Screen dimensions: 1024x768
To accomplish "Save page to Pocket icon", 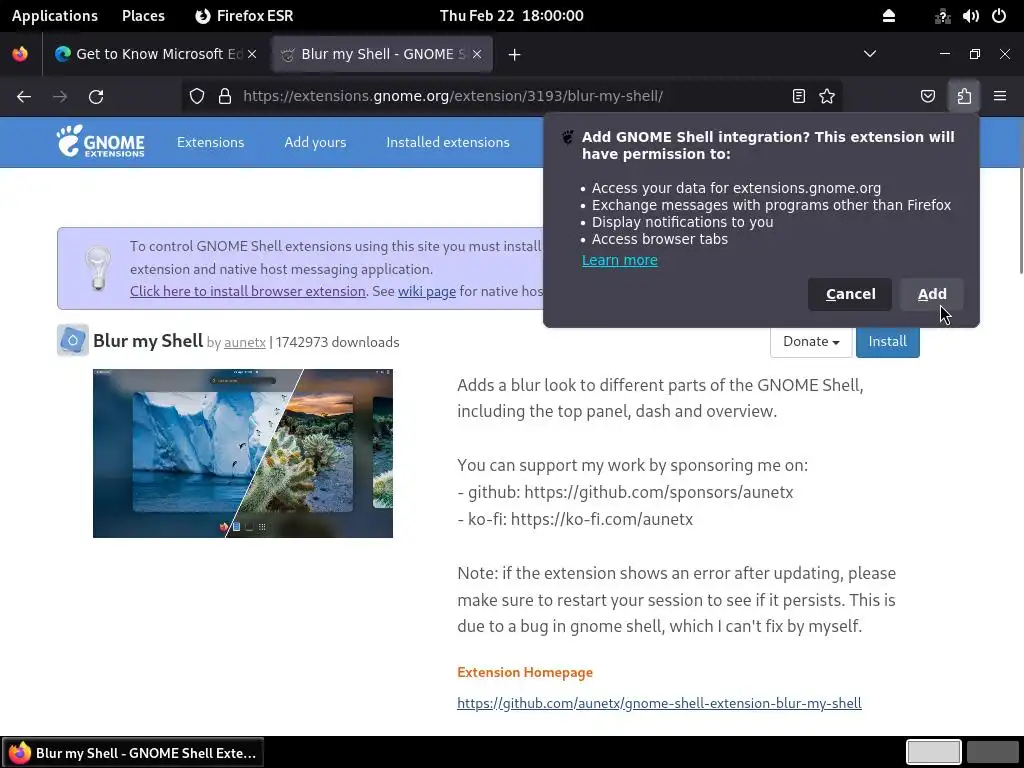I will click(927, 97).
